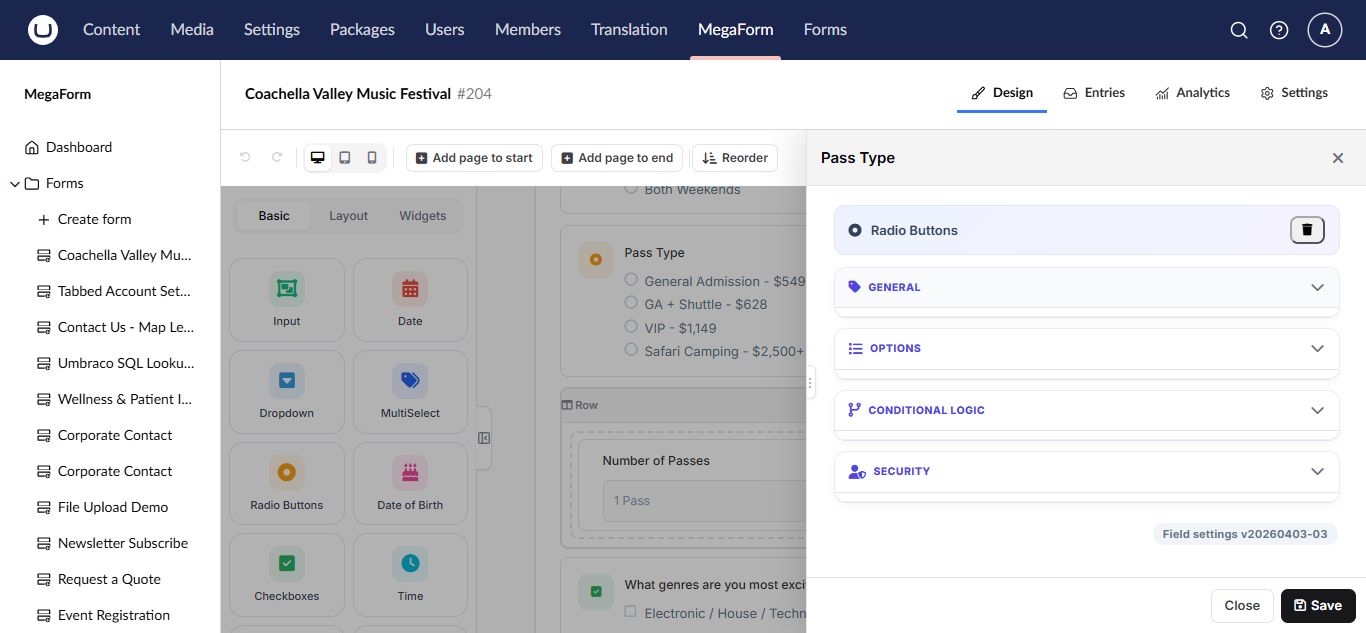The image size is (1366, 633).
Task: Add the MultiSelect field widget
Action: click(x=410, y=392)
